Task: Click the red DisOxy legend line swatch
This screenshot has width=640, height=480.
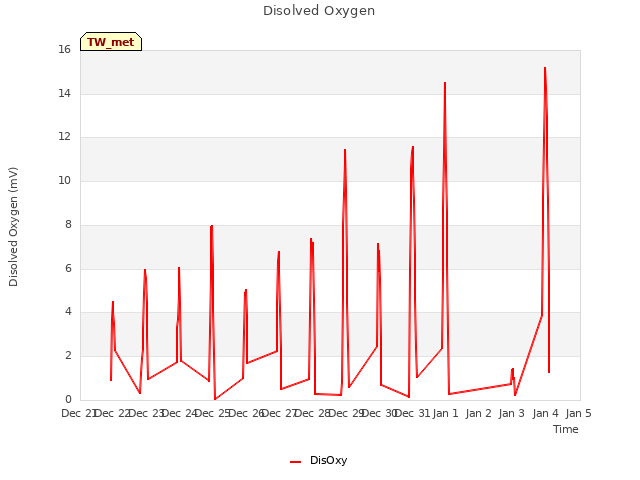Action: point(296,462)
